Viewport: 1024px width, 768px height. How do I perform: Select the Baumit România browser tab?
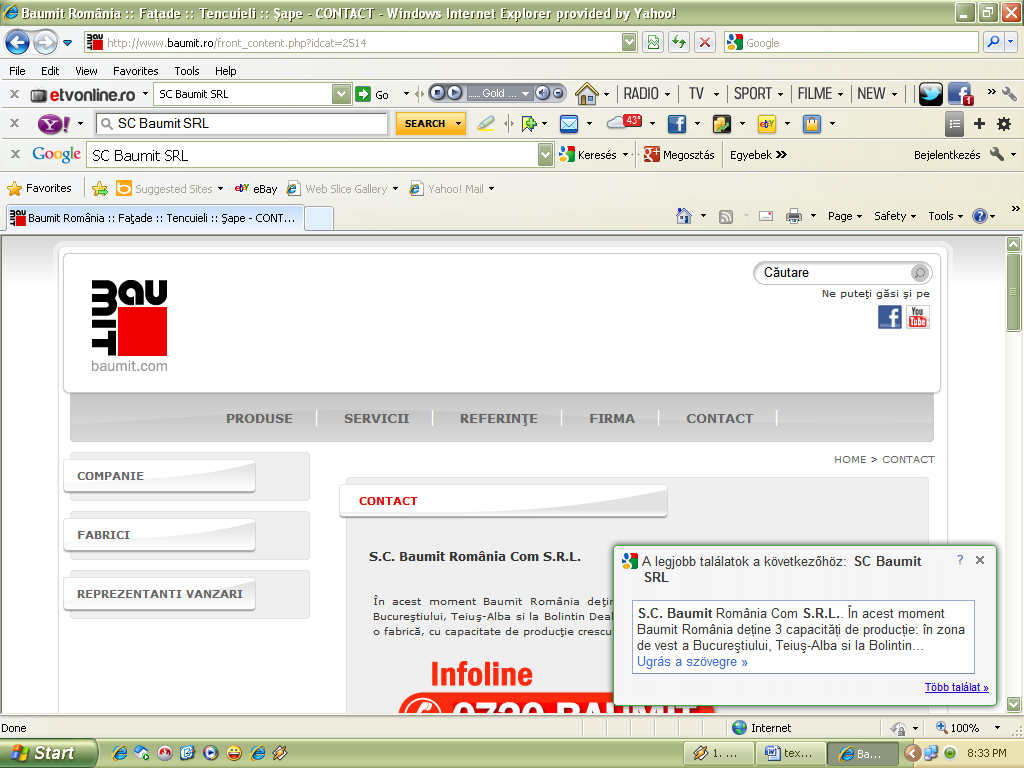(155, 218)
